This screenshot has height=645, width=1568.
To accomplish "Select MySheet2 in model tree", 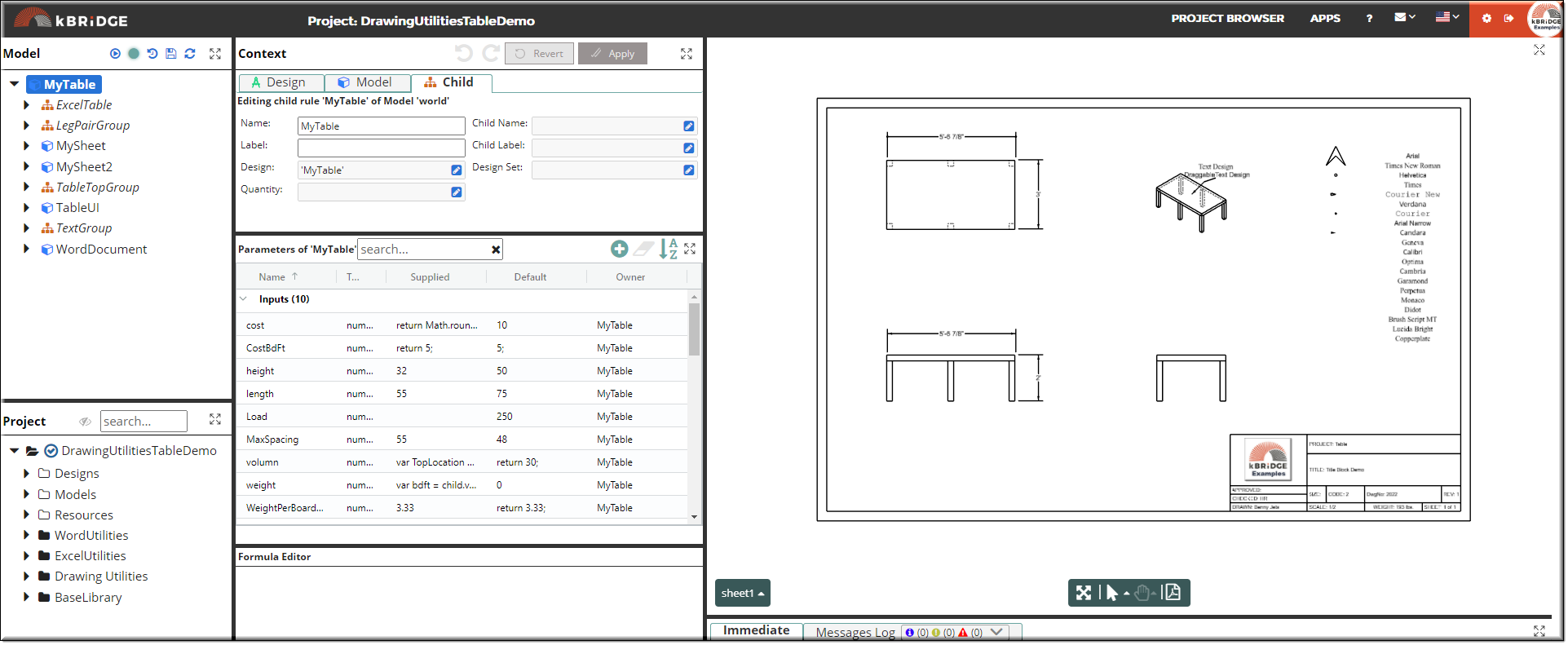I will [84, 167].
